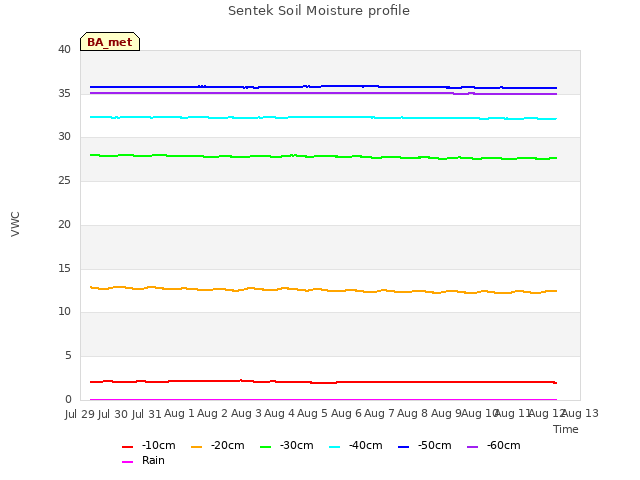
Task: Click the Aug 7 x-axis label
Action: point(379,413)
